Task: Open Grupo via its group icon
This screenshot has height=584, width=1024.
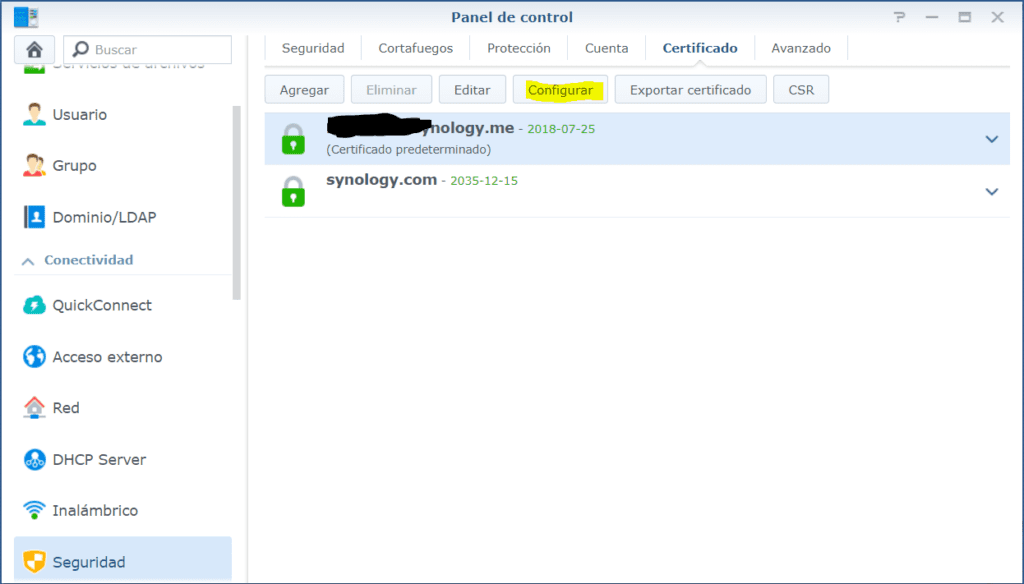Action: (35, 165)
